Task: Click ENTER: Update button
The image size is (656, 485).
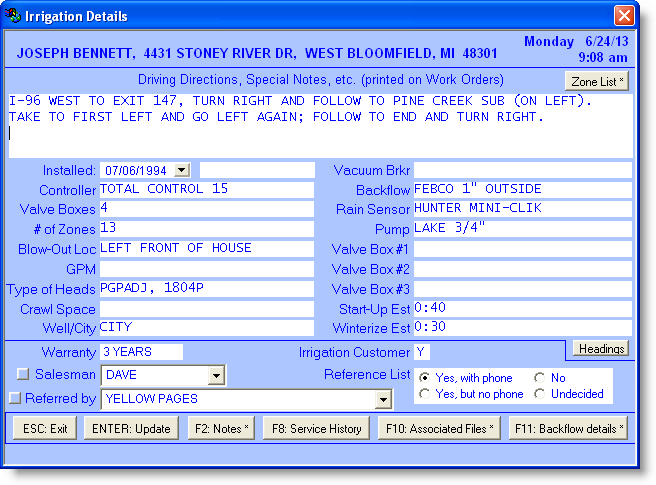Action: coord(128,428)
